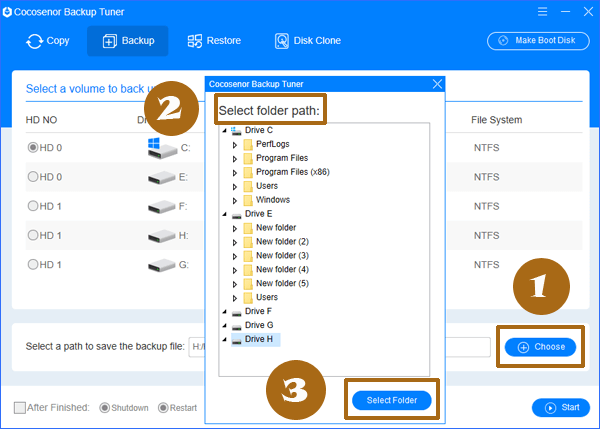Click the drive H: icon in volume list
The width and height of the screenshot is (600, 429).
point(161,236)
